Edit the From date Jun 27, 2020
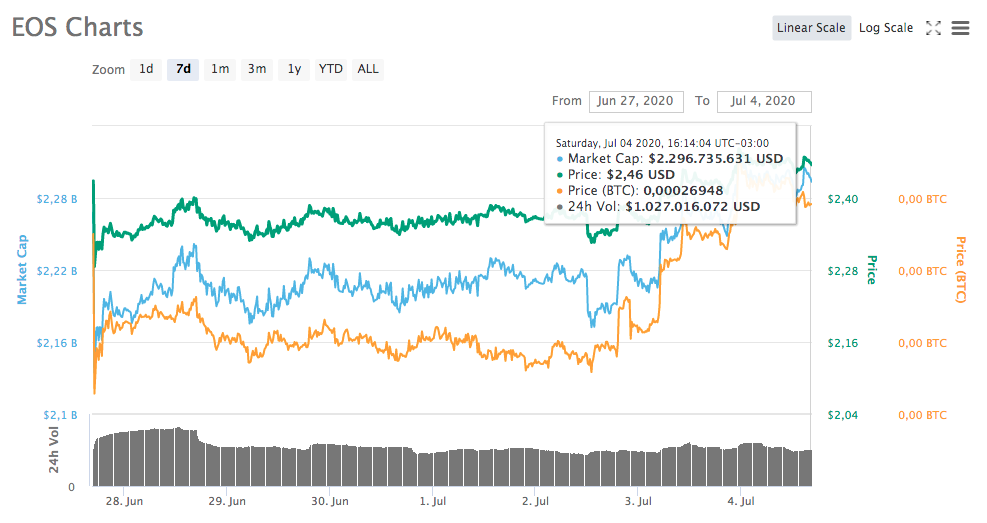 [636, 101]
